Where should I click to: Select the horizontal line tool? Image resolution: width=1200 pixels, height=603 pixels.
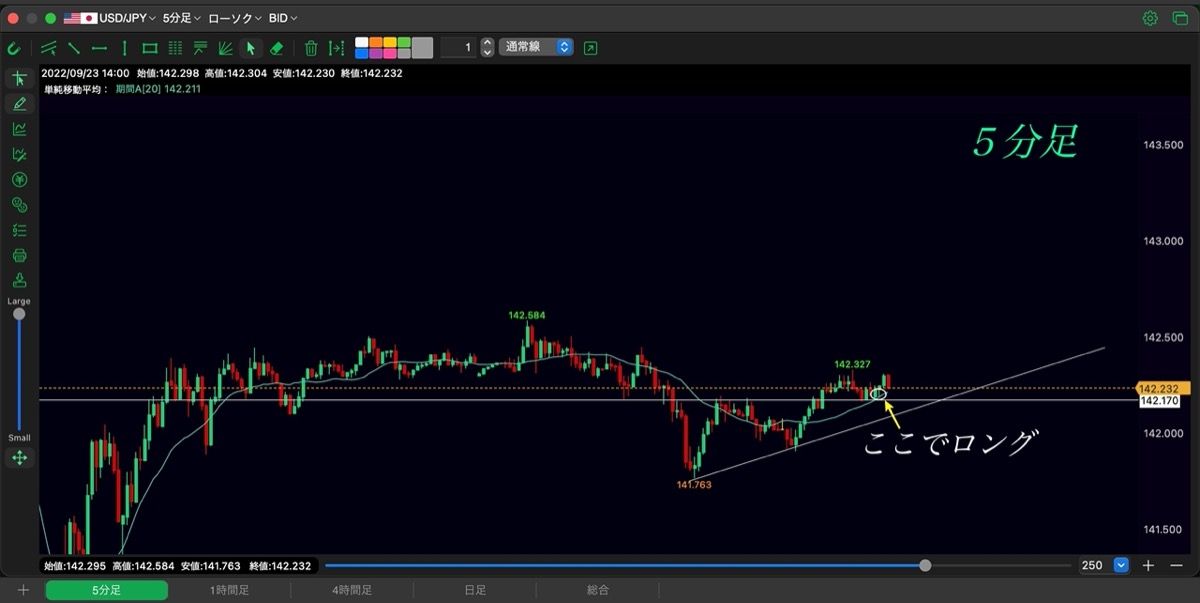click(99, 48)
